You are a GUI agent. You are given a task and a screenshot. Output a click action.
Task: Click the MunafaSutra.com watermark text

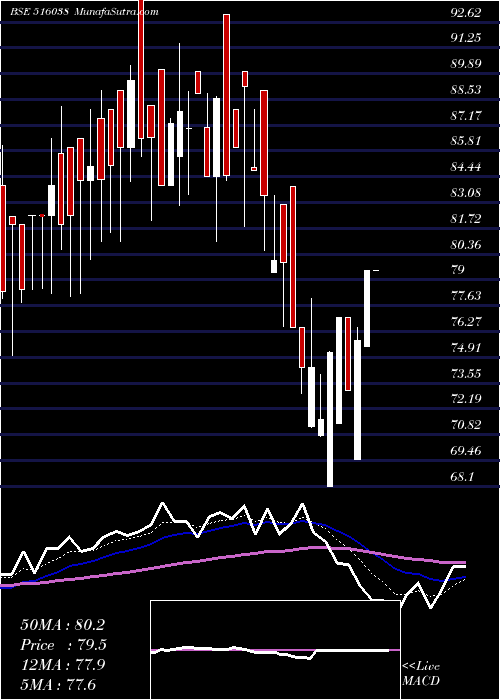pyautogui.click(x=116, y=12)
